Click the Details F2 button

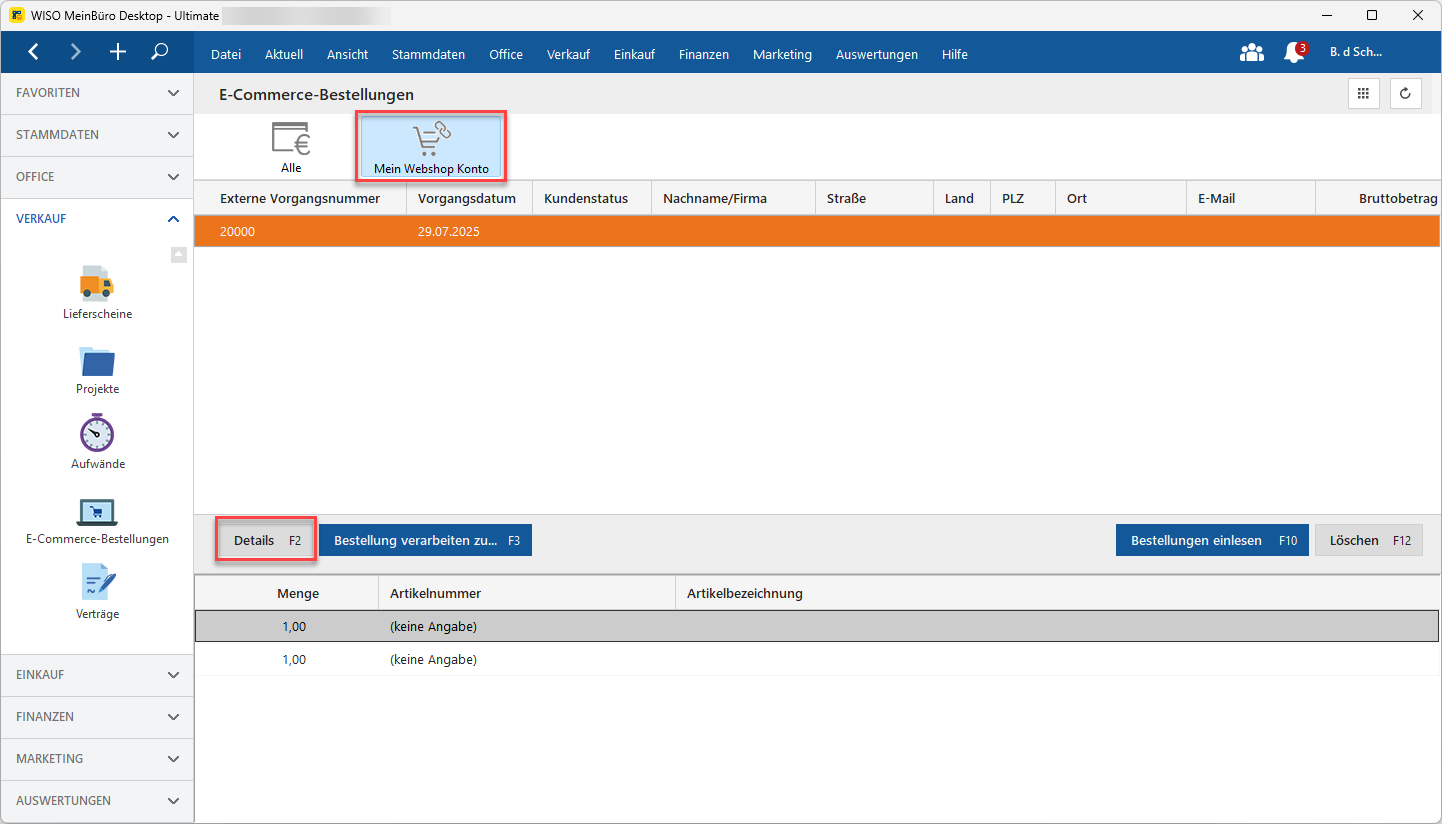267,540
